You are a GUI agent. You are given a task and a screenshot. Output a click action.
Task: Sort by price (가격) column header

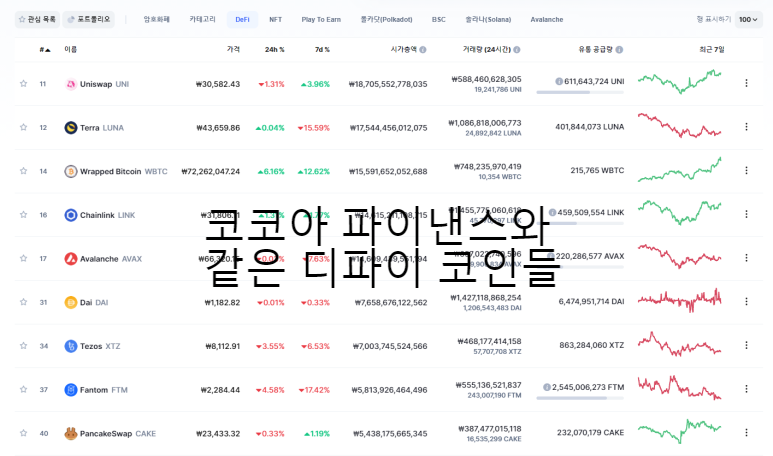pos(233,49)
